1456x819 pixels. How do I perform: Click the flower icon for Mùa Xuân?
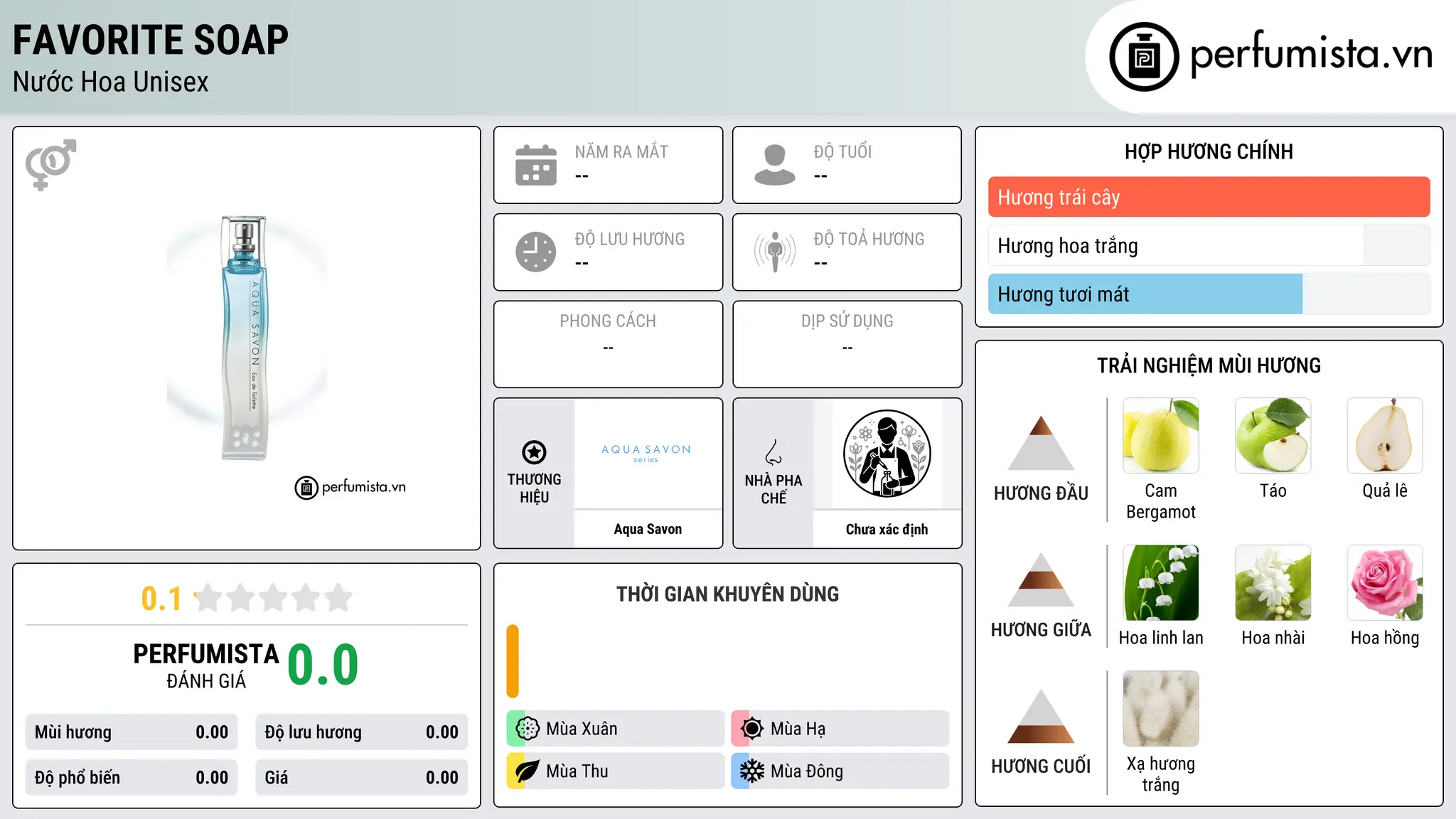pos(528,729)
